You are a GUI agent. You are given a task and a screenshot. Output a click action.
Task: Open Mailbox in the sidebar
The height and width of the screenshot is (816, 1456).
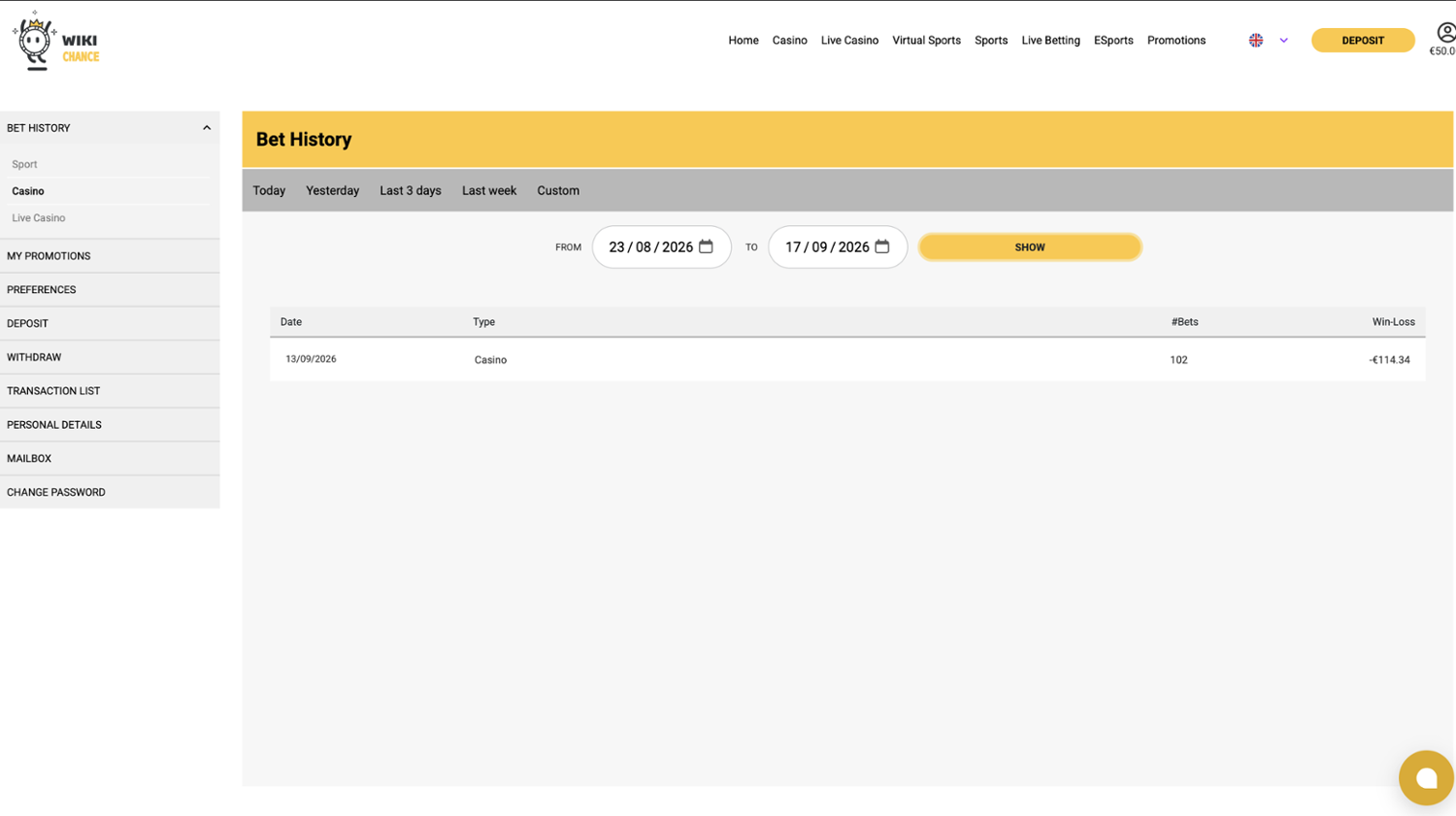click(x=110, y=459)
